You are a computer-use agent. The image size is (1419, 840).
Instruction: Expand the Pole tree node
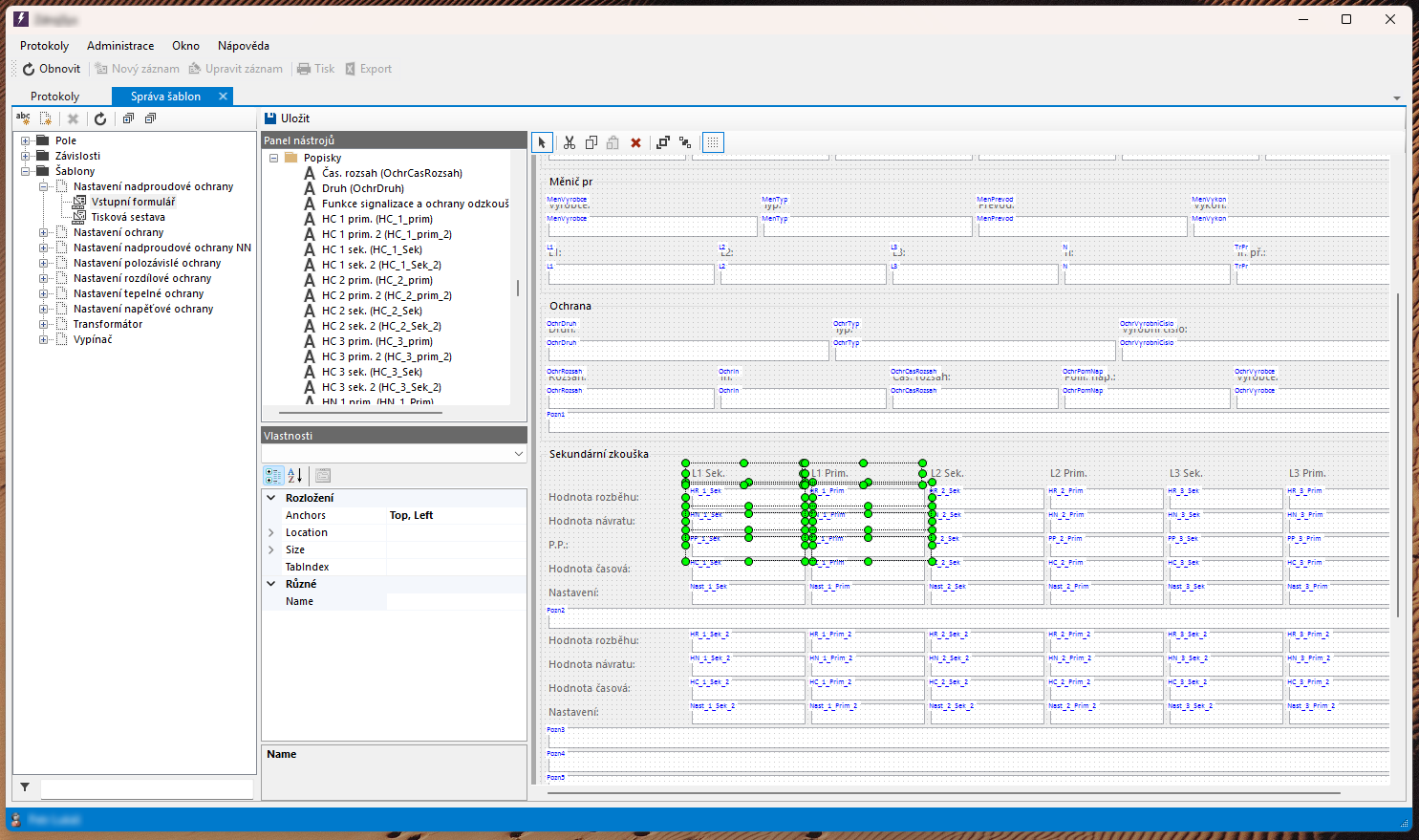tap(26, 140)
